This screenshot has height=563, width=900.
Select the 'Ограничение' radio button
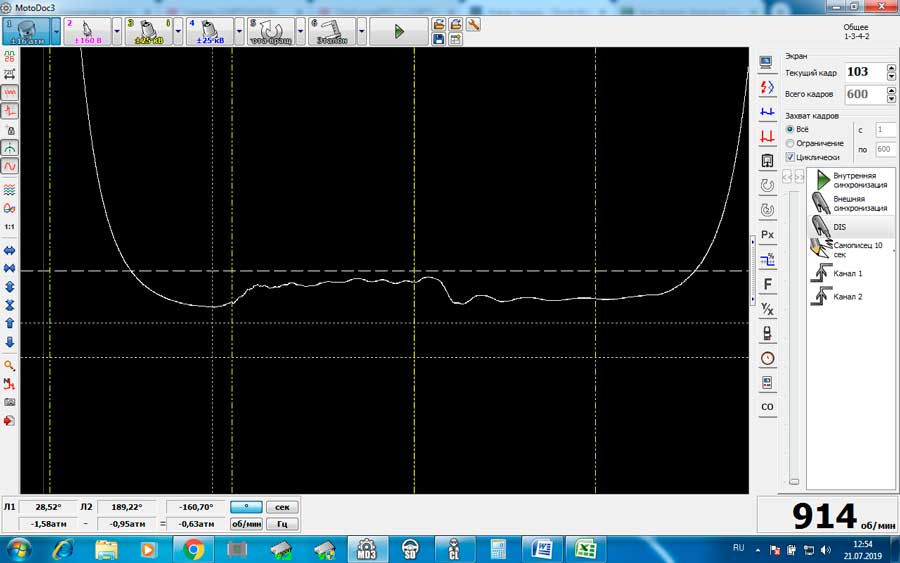[790, 143]
